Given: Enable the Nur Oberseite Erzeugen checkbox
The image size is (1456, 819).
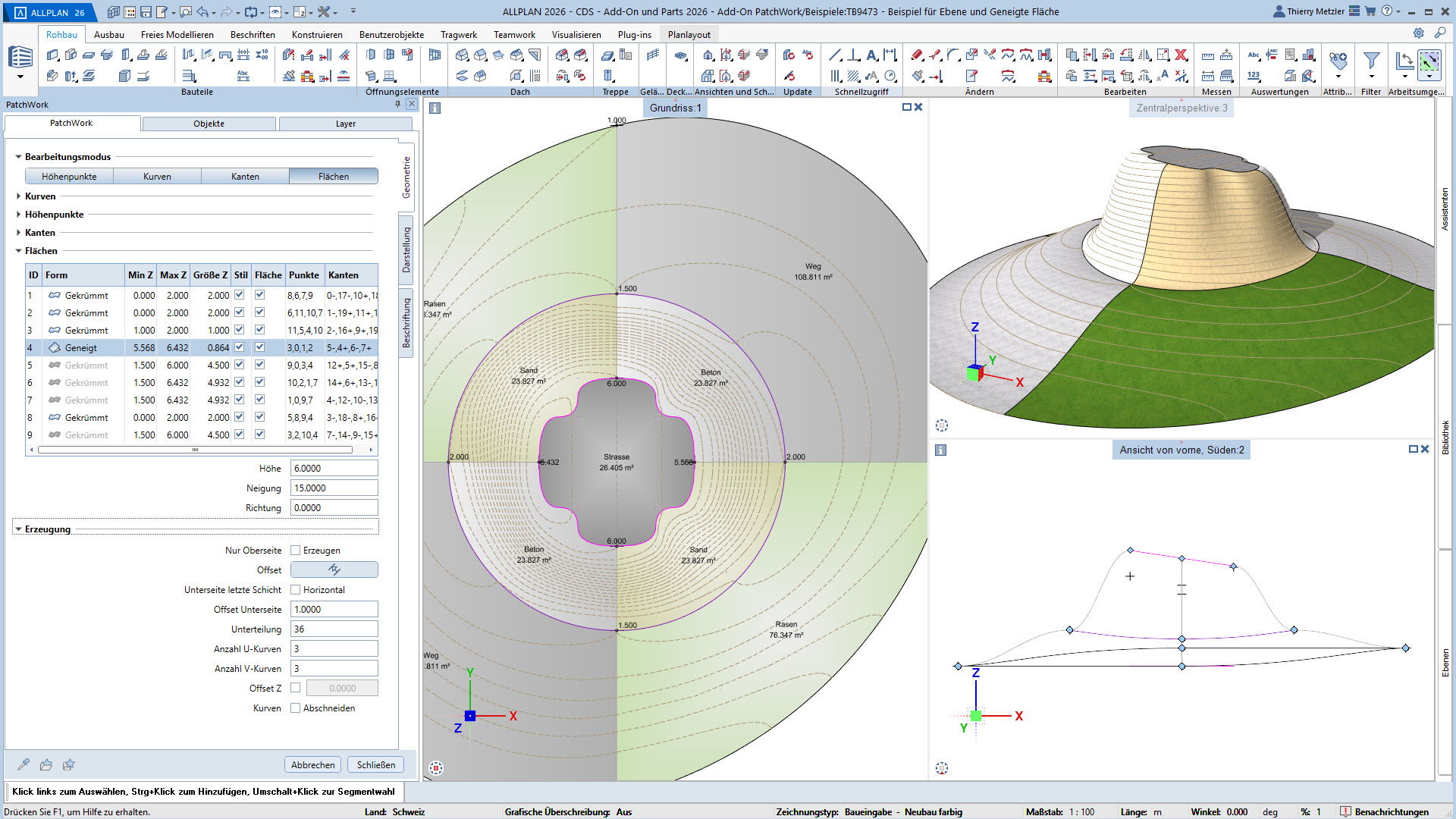Looking at the screenshot, I should coord(296,551).
